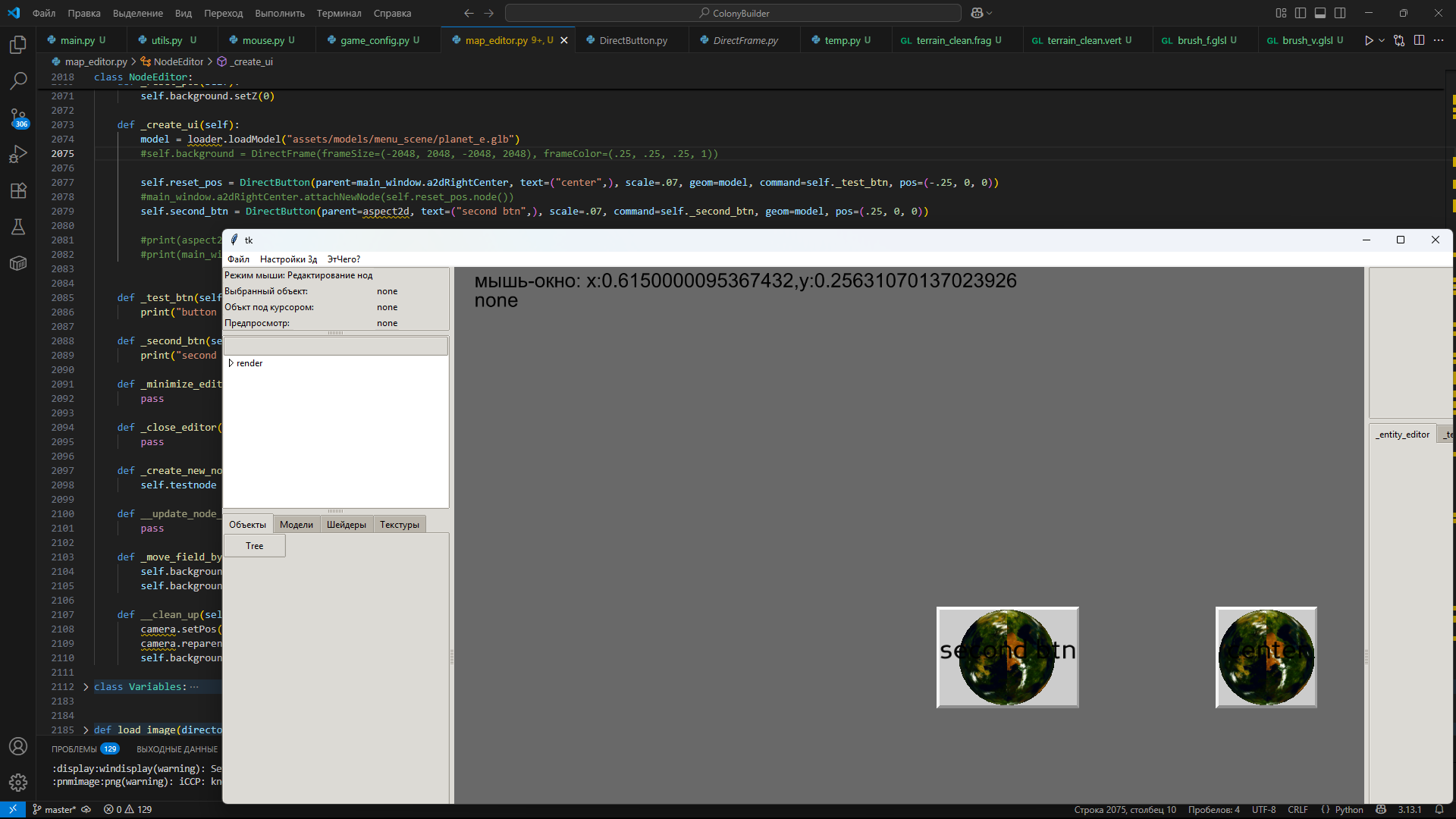Open the Run and Debug view
The height and width of the screenshot is (819, 1456).
18,154
